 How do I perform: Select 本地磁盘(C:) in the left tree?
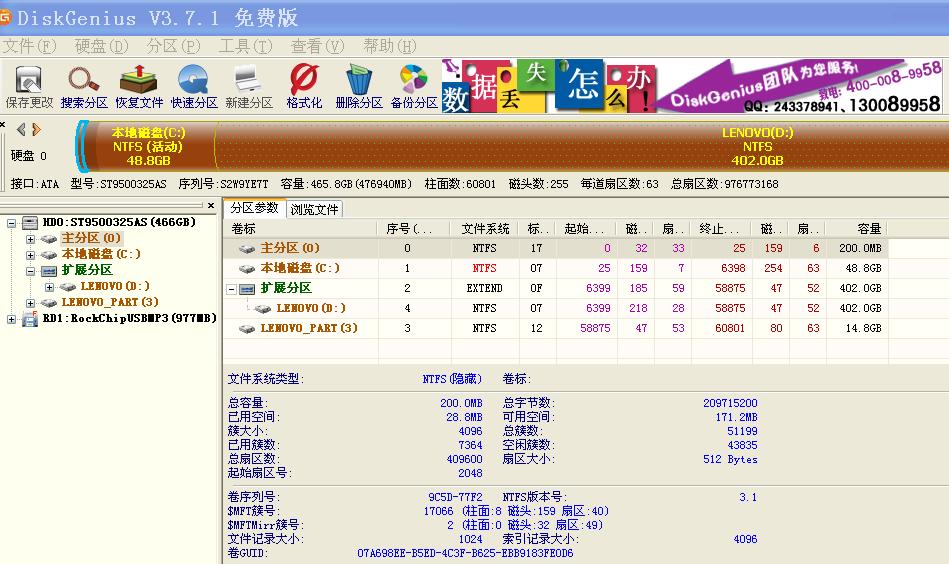click(100, 254)
